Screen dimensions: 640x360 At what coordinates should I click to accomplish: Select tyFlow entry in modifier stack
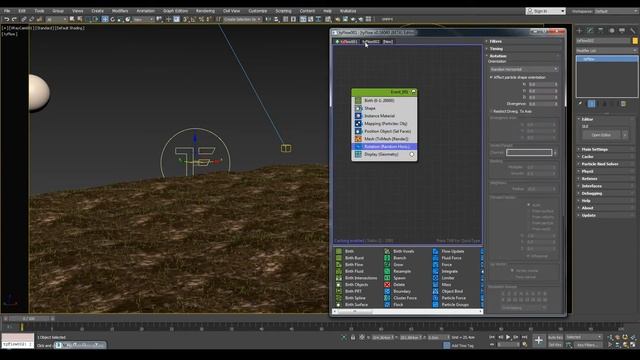(x=607, y=59)
